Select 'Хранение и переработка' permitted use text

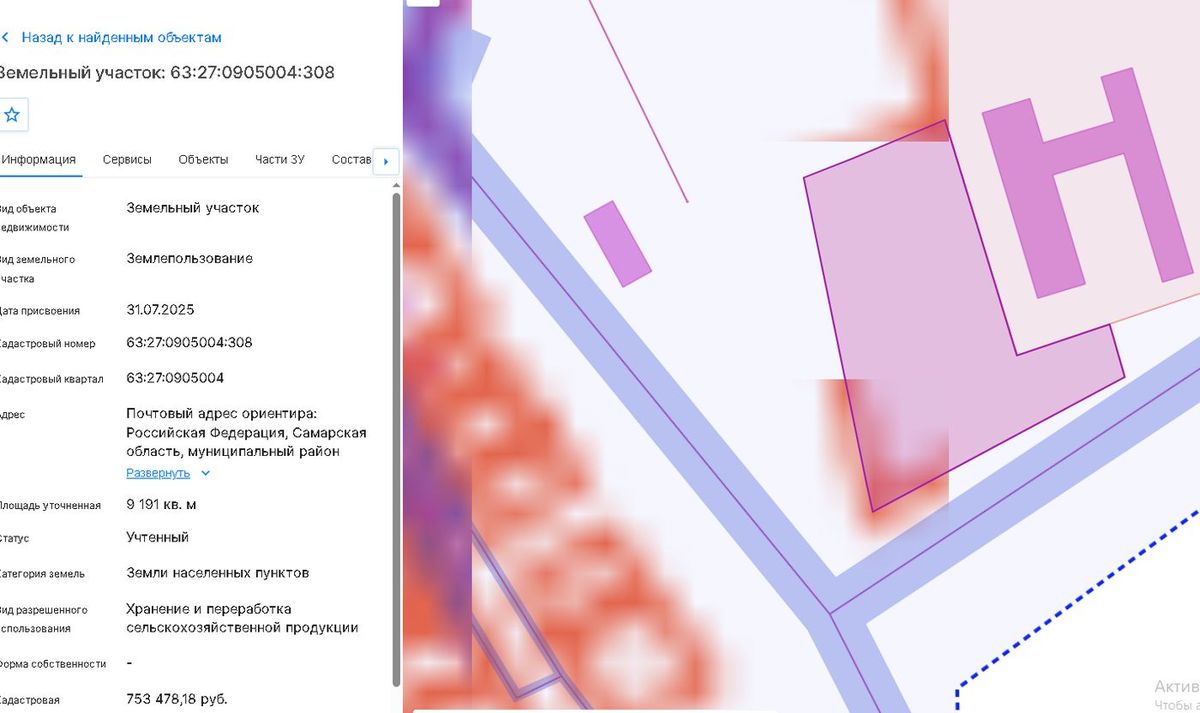242,618
